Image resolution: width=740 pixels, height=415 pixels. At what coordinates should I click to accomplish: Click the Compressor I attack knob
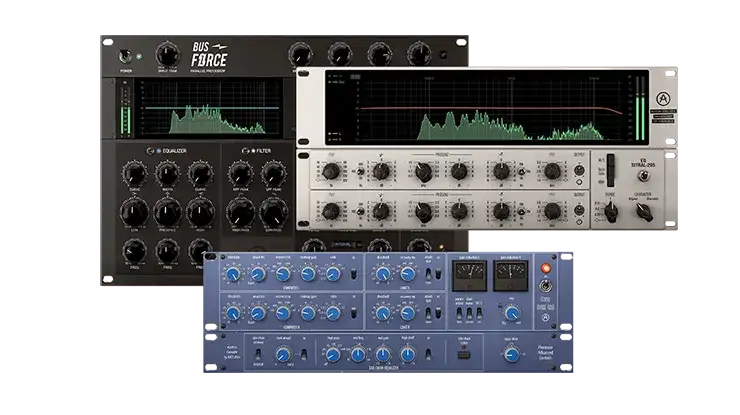click(258, 273)
